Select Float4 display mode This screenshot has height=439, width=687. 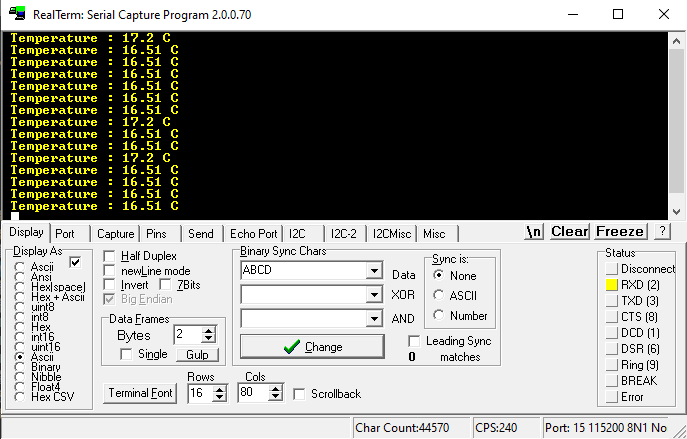click(20, 387)
